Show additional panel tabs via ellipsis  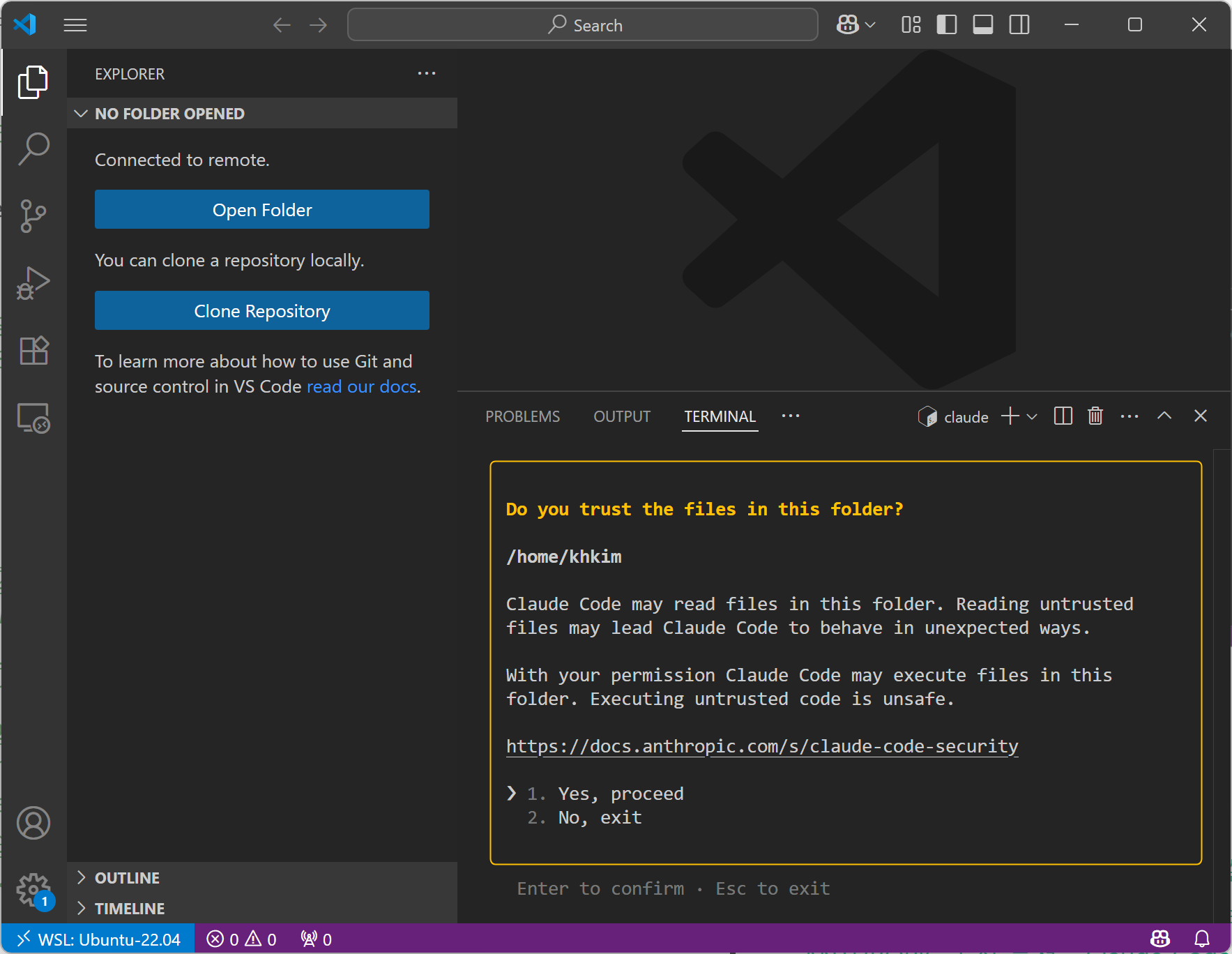click(791, 416)
